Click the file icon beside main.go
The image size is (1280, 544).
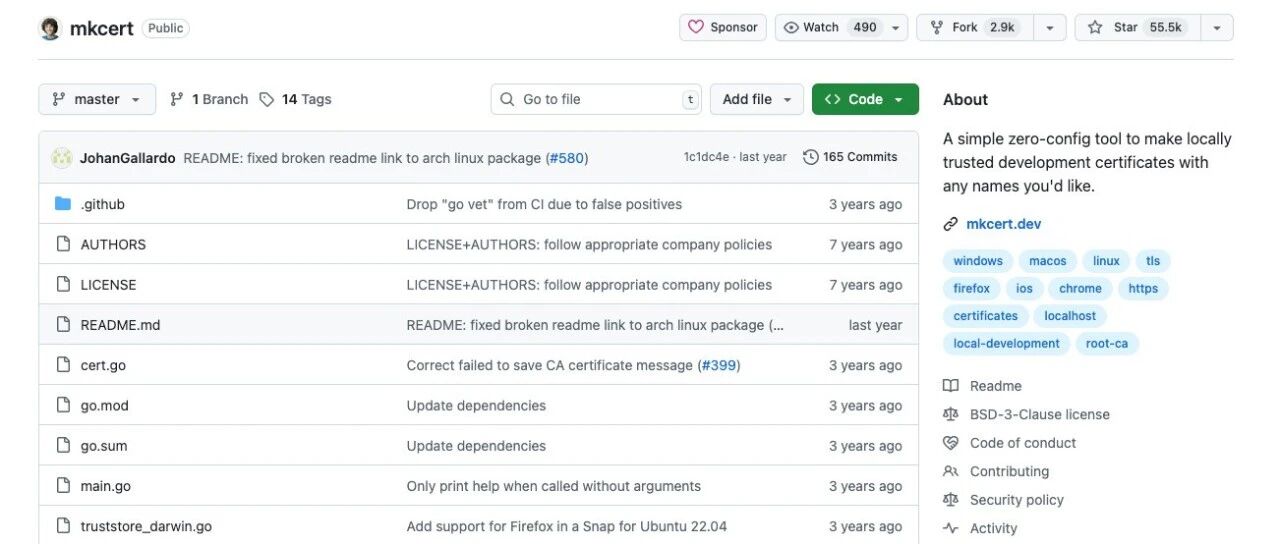click(63, 486)
